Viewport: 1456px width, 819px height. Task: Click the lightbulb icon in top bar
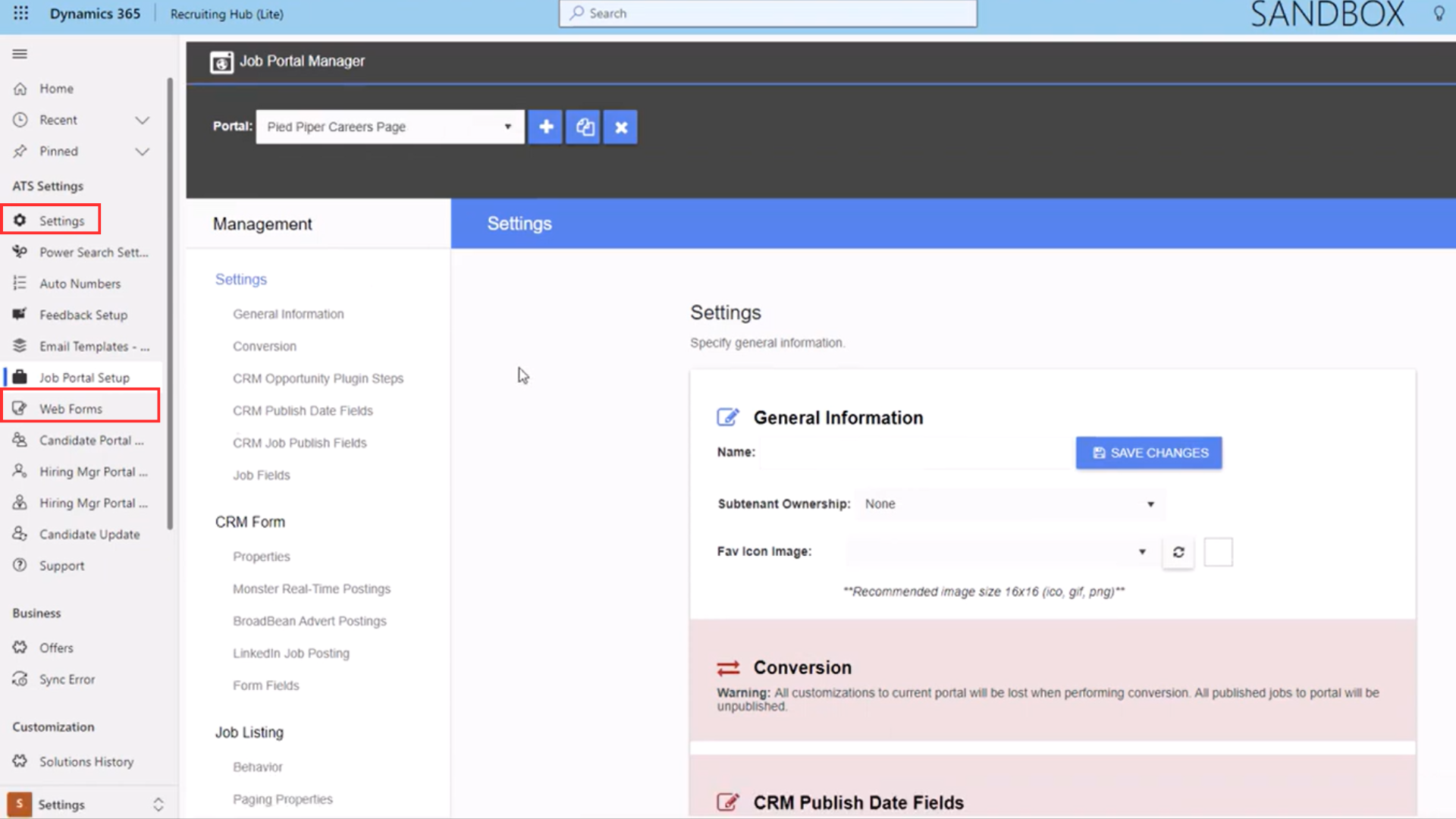1439,14
